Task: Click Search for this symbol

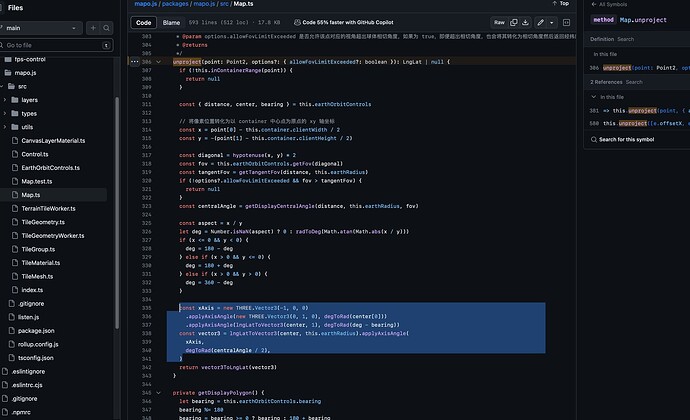Action: point(626,140)
